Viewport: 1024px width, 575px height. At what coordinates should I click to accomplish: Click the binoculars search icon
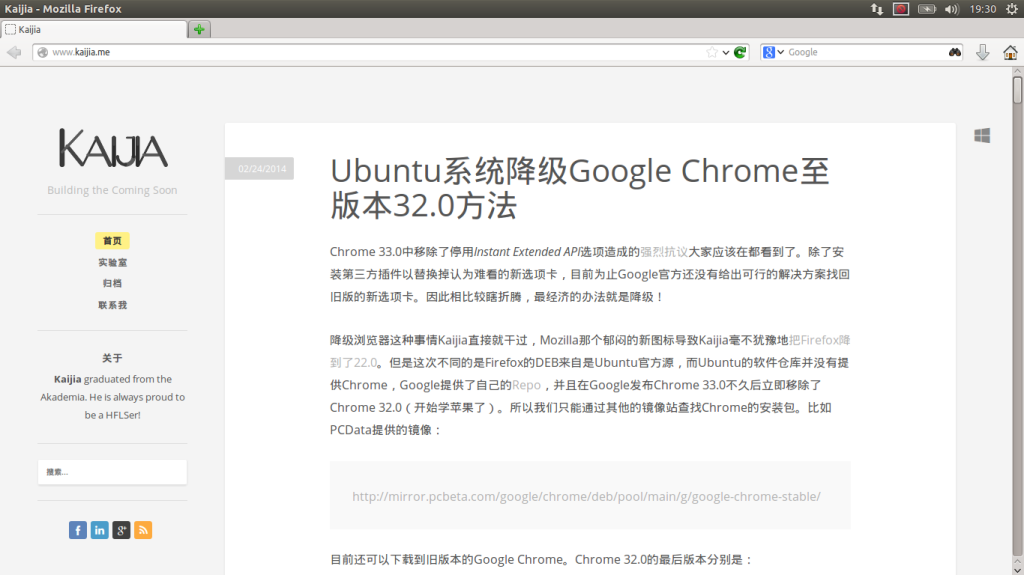(x=955, y=52)
